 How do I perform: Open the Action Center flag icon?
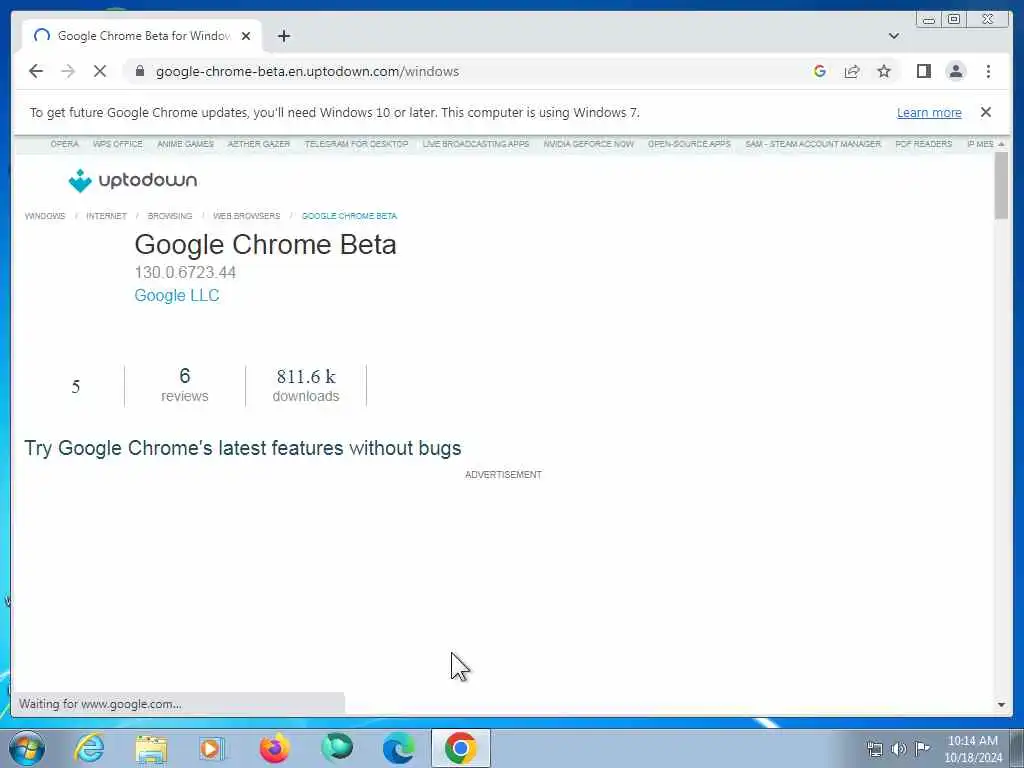(922, 748)
